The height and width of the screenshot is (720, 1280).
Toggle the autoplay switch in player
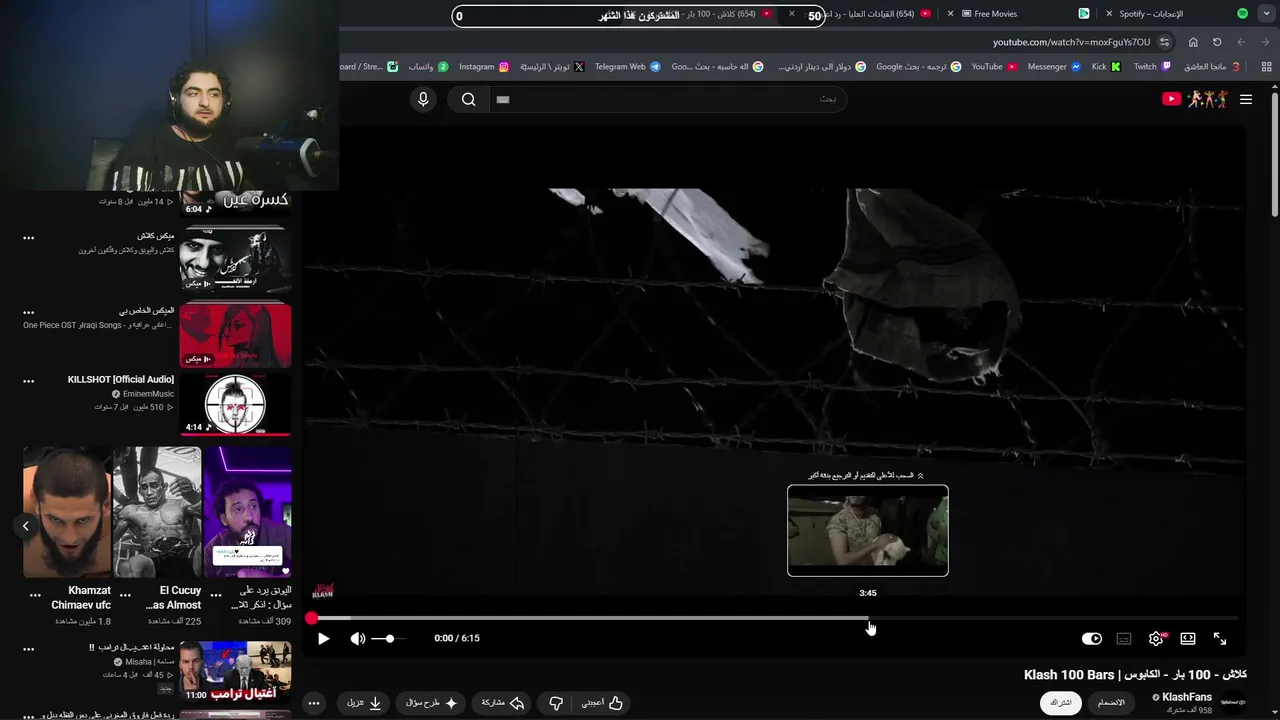tap(1092, 638)
